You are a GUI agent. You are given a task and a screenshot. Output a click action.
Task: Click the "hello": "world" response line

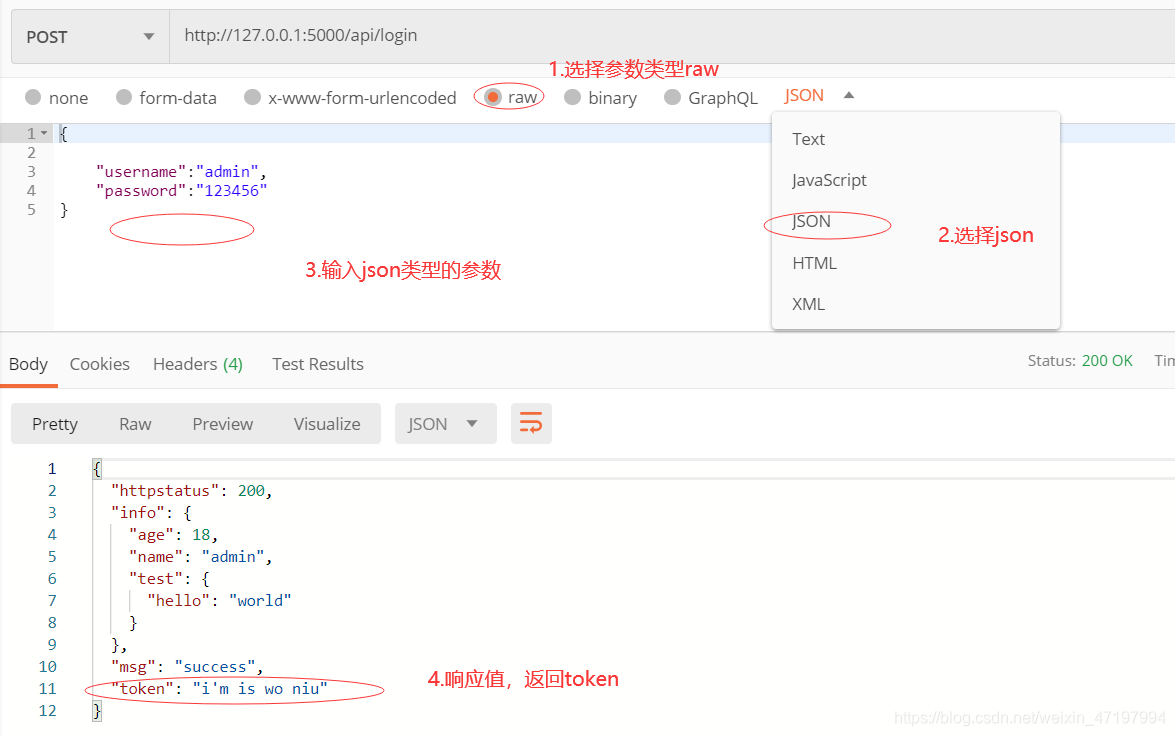click(219, 601)
